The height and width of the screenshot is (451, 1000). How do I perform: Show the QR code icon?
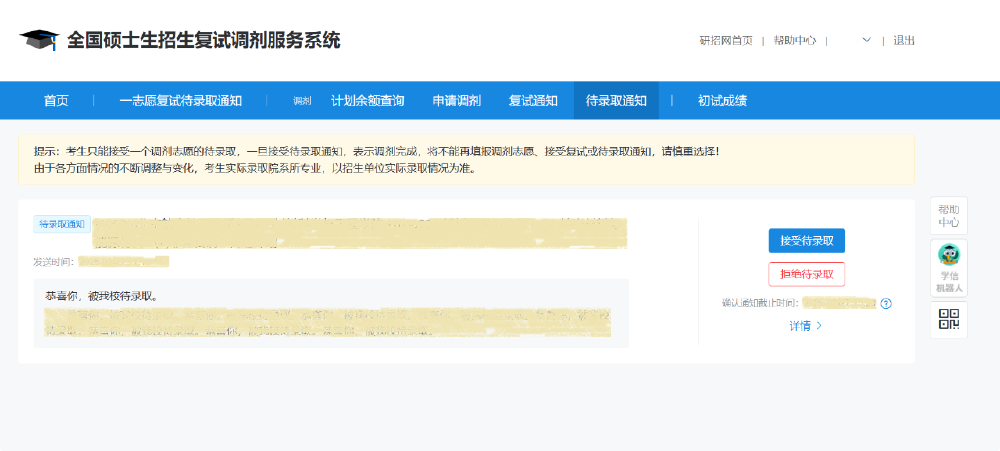[x=949, y=319]
